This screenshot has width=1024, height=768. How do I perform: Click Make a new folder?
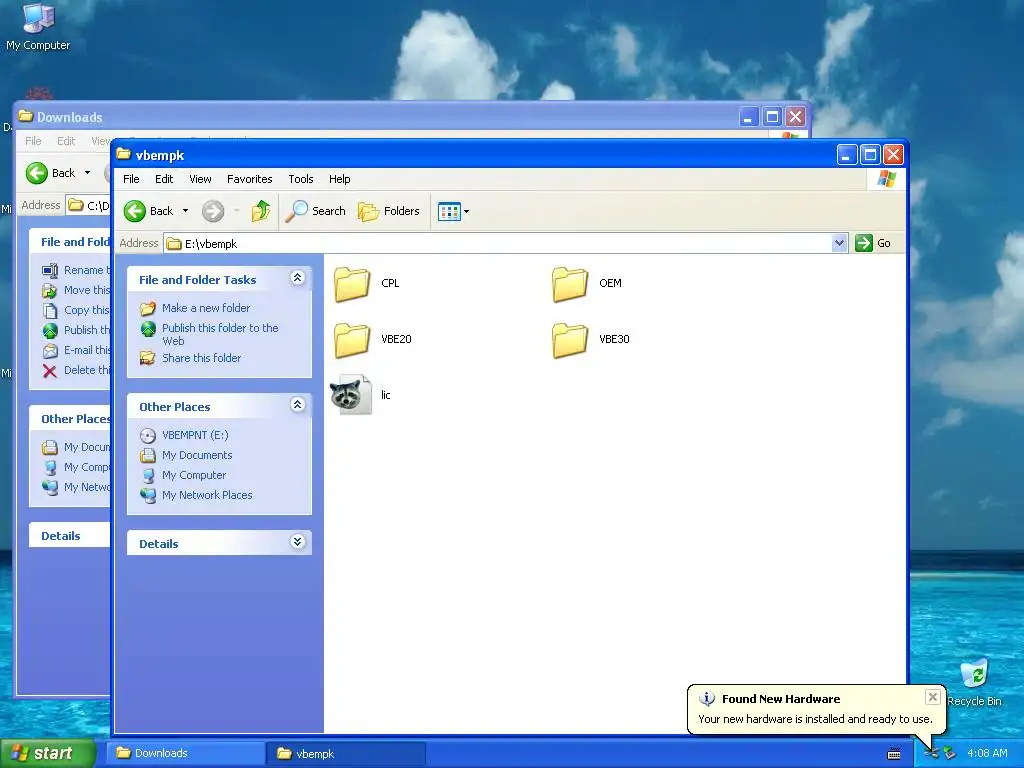[206, 308]
